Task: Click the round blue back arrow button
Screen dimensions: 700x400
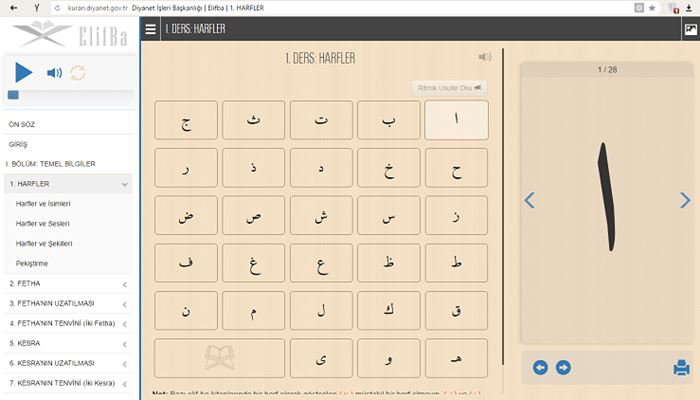Action: (541, 367)
